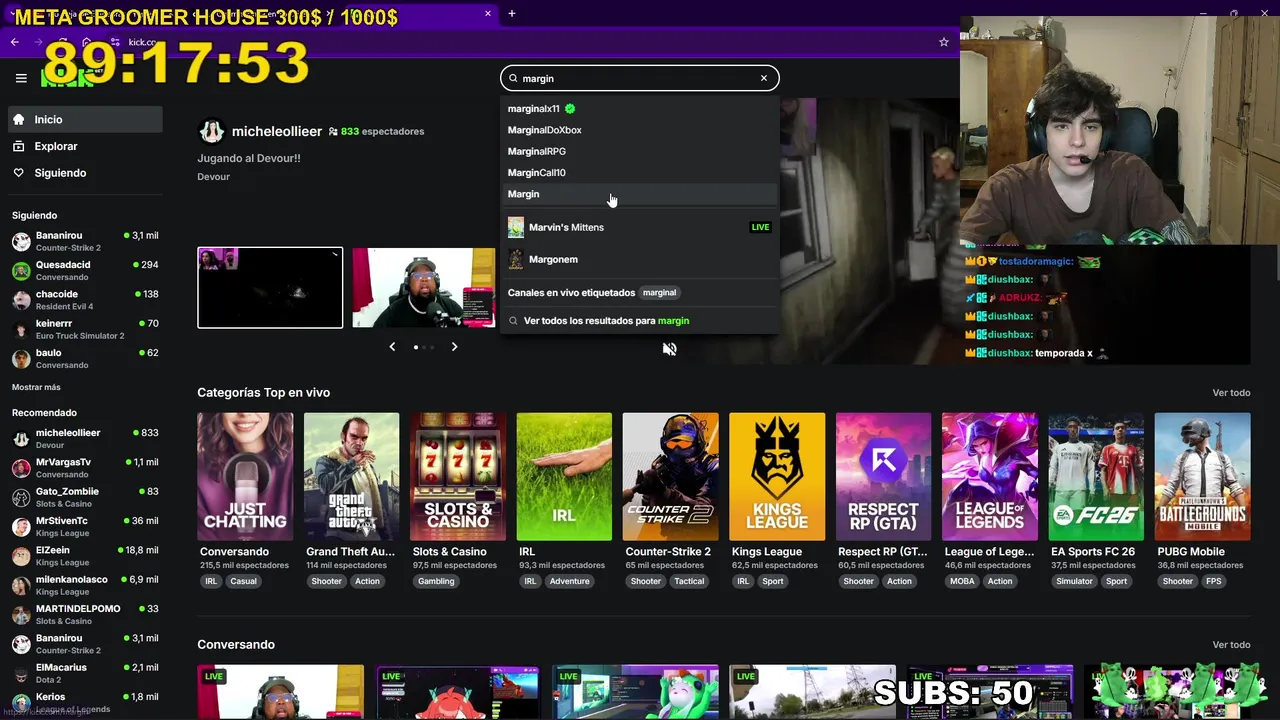
Task: Open a new browser tab
Action: pos(512,14)
